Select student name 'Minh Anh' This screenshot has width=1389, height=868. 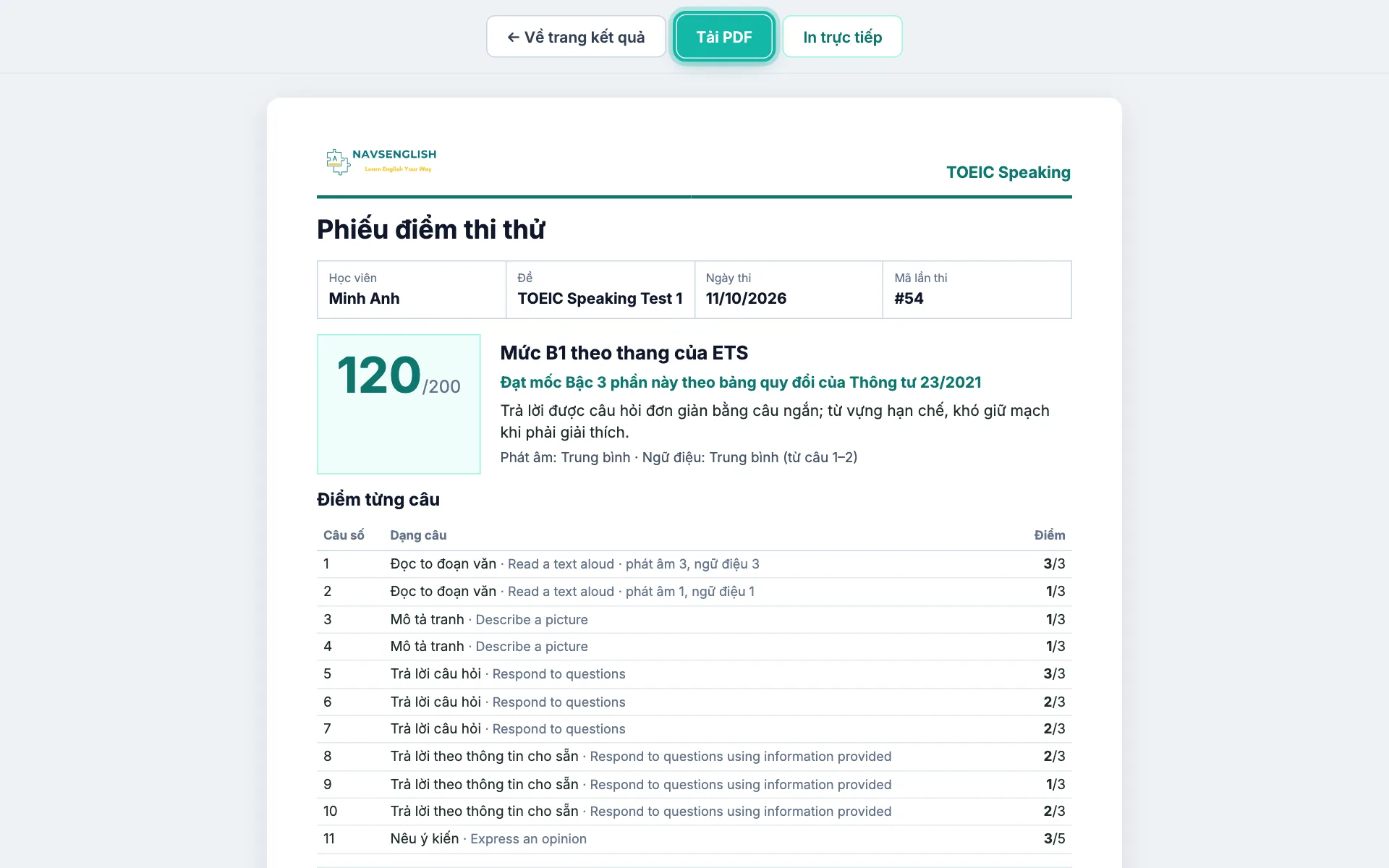[x=364, y=299]
